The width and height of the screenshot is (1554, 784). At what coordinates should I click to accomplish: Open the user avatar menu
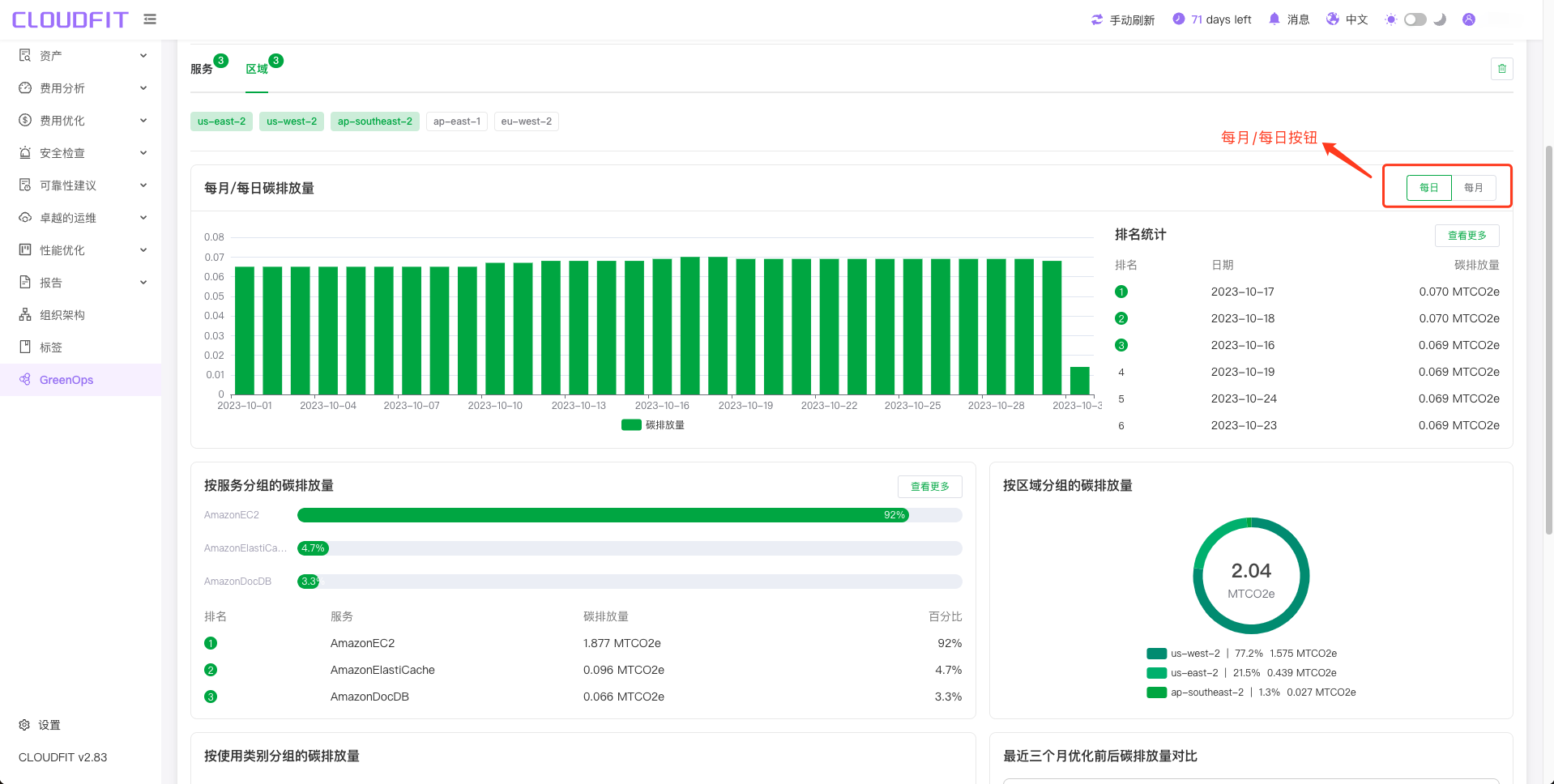click(x=1469, y=19)
